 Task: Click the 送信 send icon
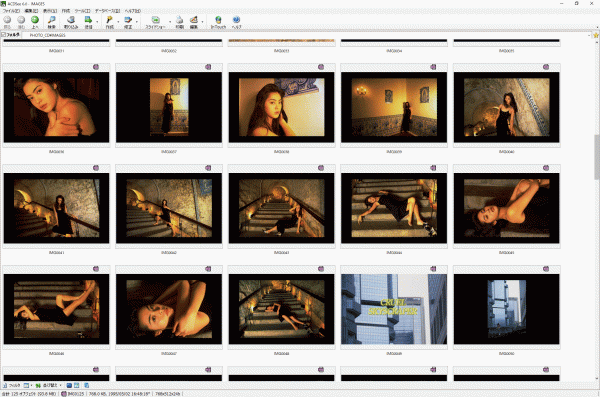click(x=88, y=20)
